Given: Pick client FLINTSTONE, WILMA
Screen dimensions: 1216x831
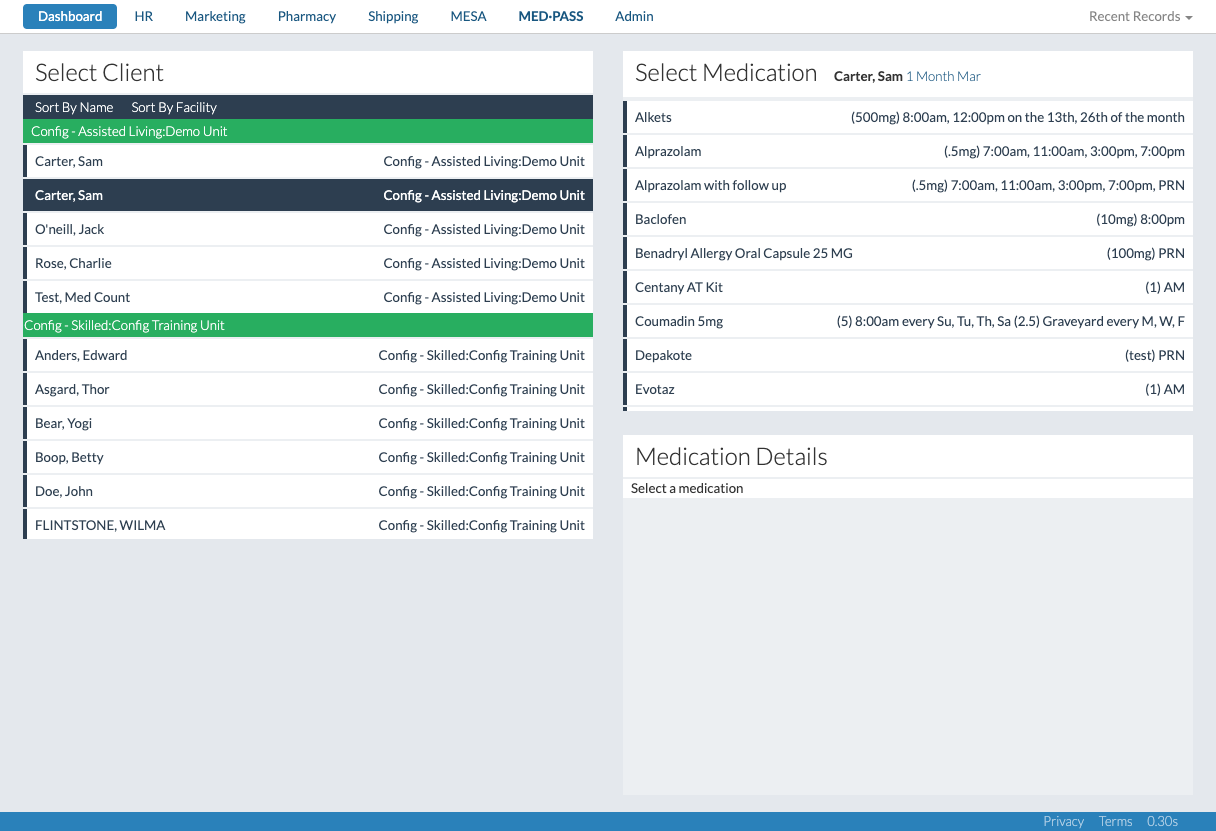Looking at the screenshot, I should pos(100,525).
